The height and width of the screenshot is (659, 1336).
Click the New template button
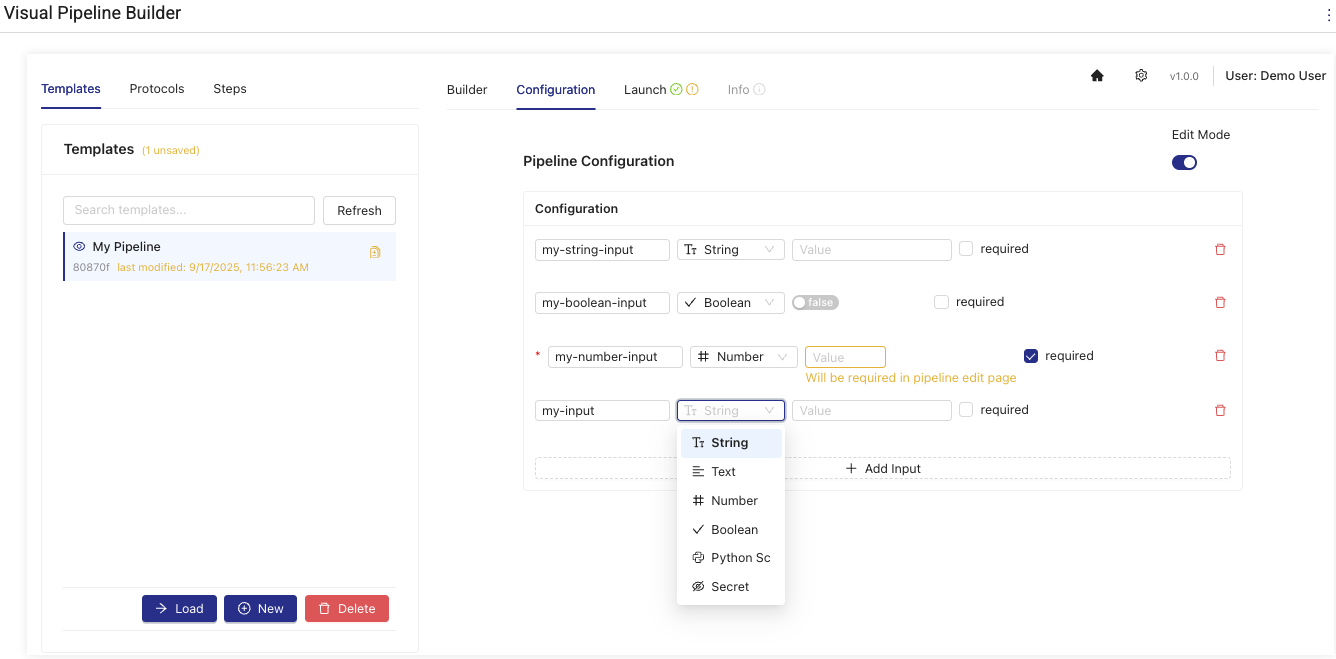[260, 608]
